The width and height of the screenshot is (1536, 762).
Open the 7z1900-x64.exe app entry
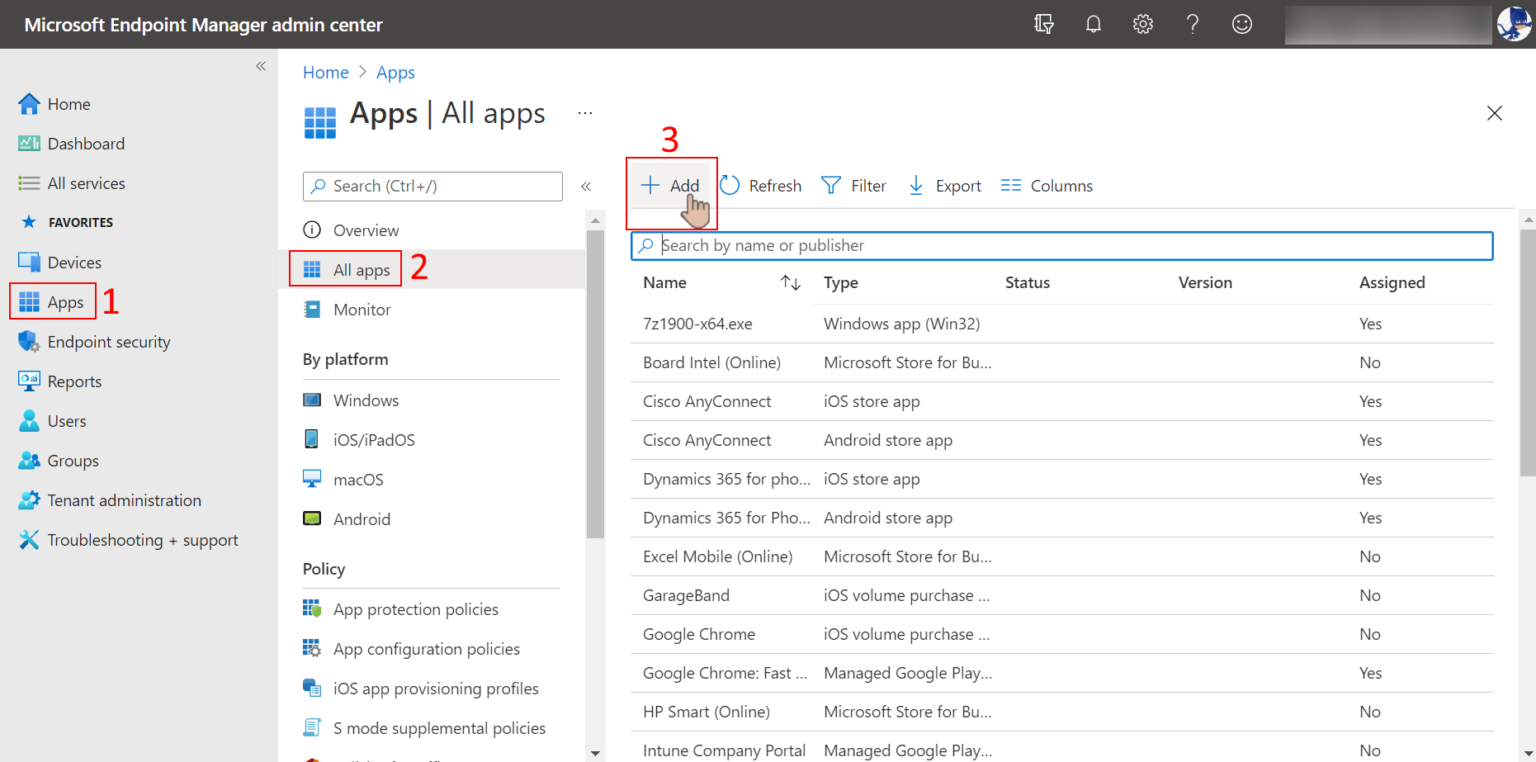click(x=697, y=324)
